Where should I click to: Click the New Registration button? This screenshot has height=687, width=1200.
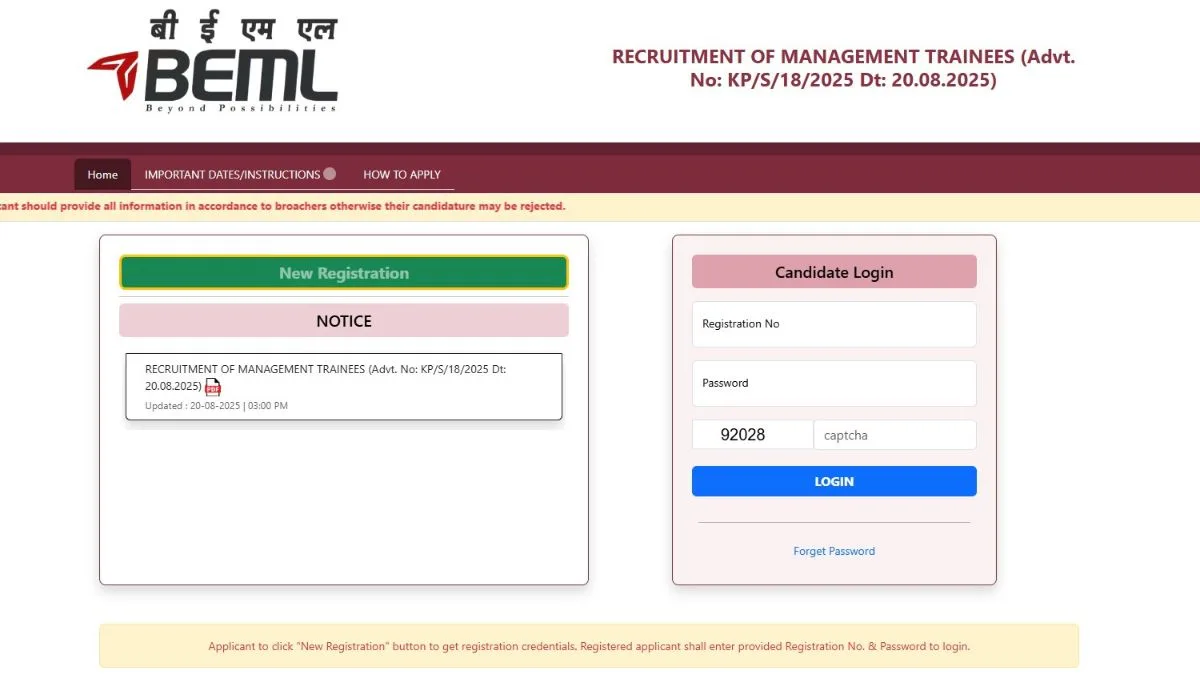pyautogui.click(x=344, y=273)
